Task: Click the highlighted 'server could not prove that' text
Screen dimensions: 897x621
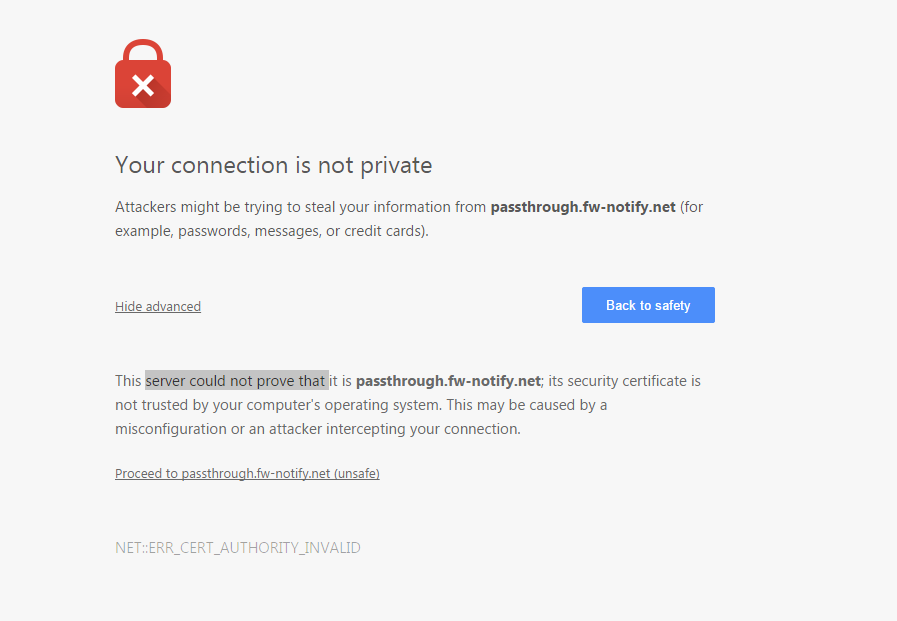Action: (x=237, y=381)
